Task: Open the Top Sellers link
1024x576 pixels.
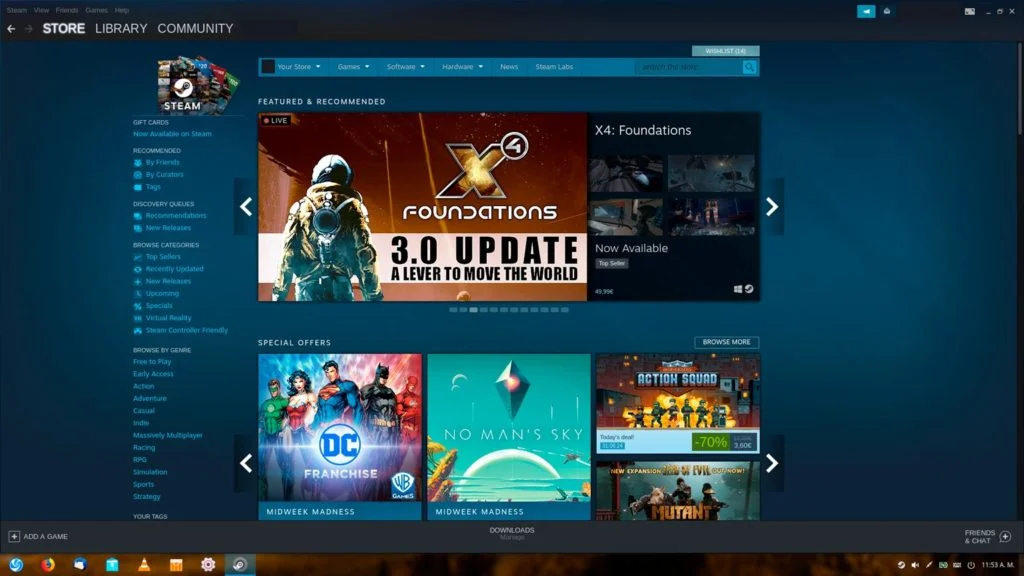Action: tap(163, 257)
